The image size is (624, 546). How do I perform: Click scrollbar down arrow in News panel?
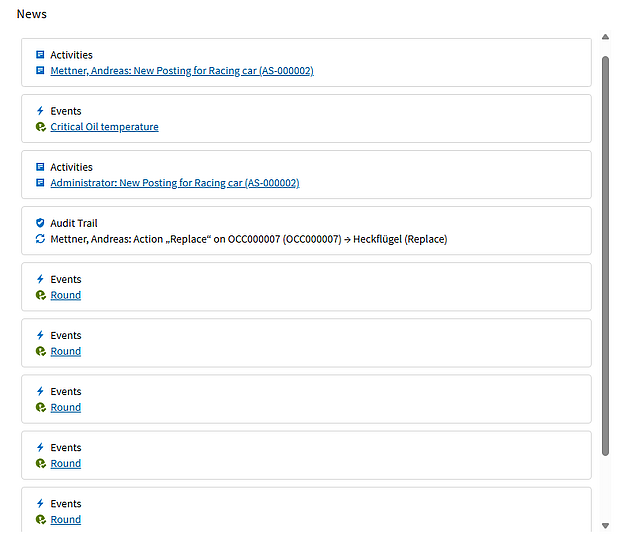[x=605, y=526]
